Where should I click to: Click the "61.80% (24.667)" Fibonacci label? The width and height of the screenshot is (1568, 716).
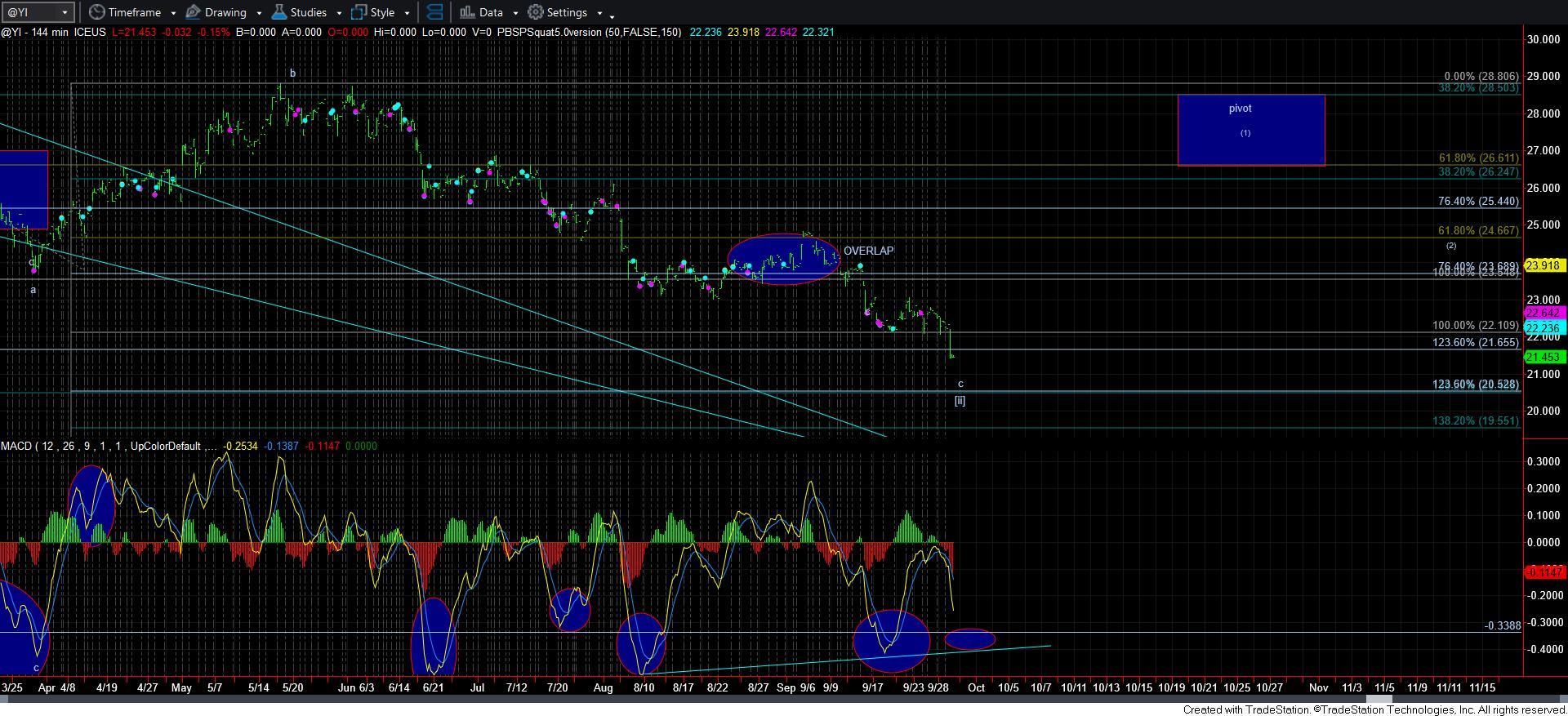pyautogui.click(x=1479, y=230)
